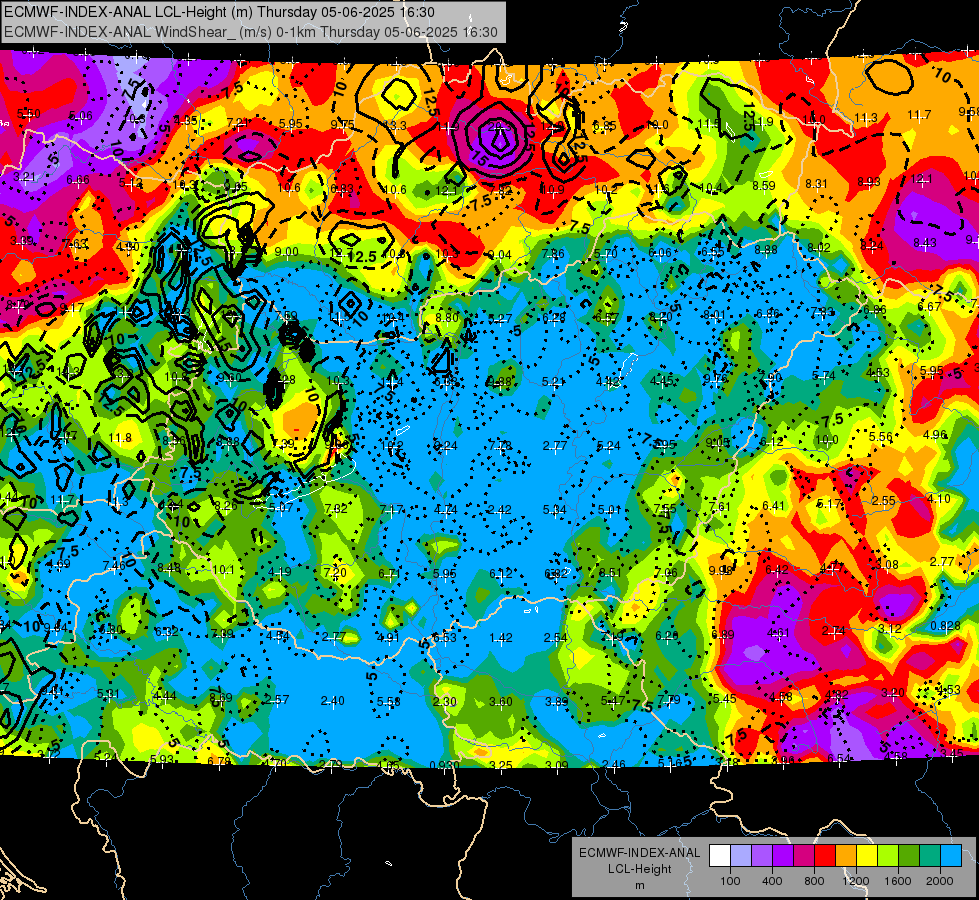Click the wind shear value 3.08
The width and height of the screenshot is (979, 900).
tap(887, 565)
